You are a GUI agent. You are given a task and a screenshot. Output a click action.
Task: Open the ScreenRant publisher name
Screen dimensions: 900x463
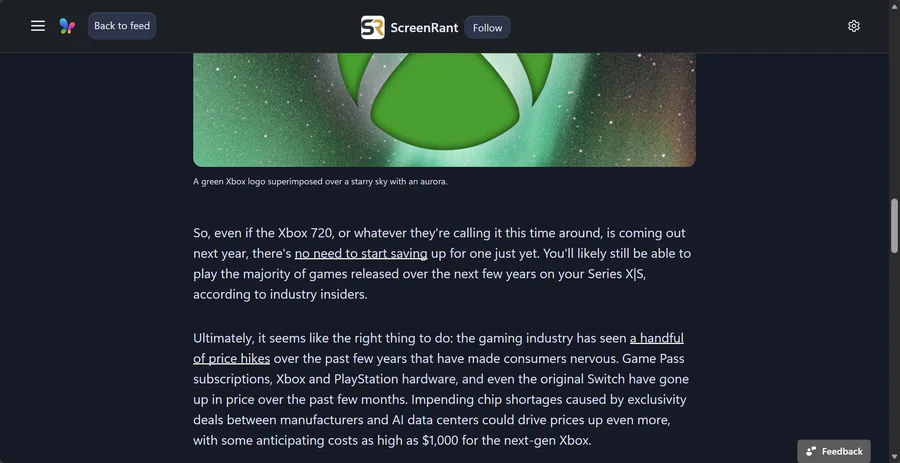pos(423,27)
